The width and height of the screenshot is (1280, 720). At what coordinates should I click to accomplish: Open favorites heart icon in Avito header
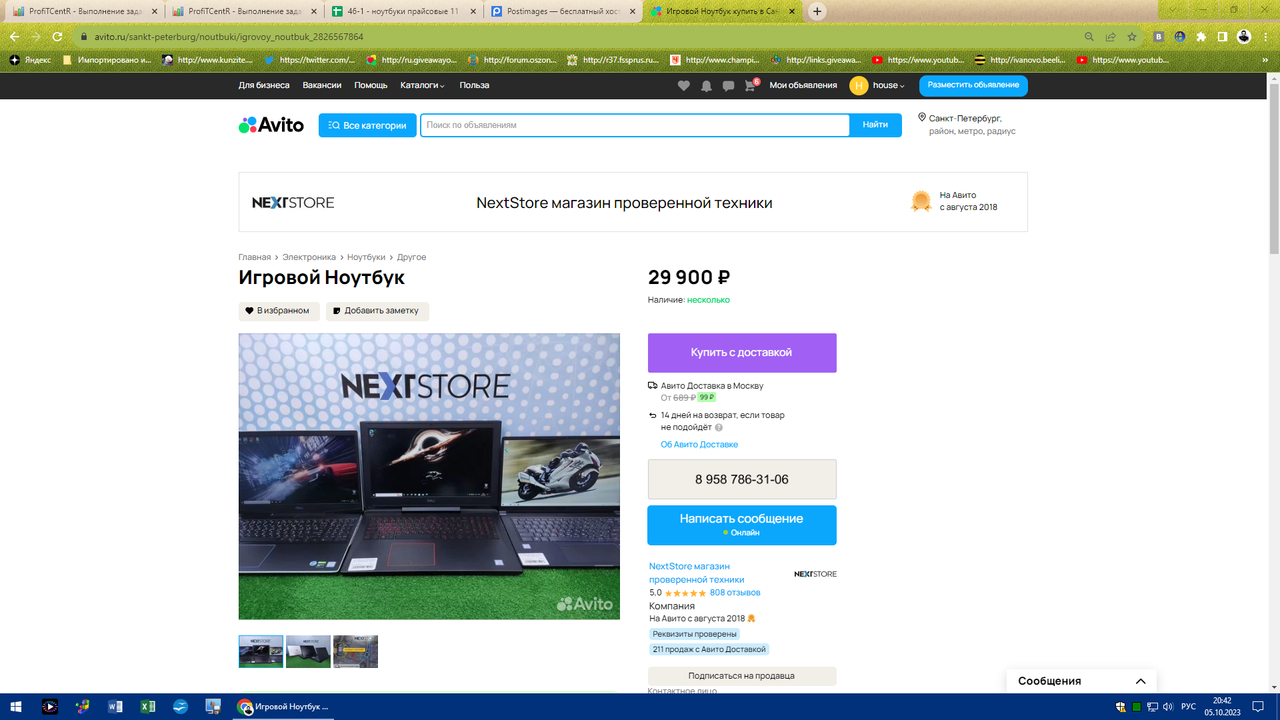(x=684, y=86)
